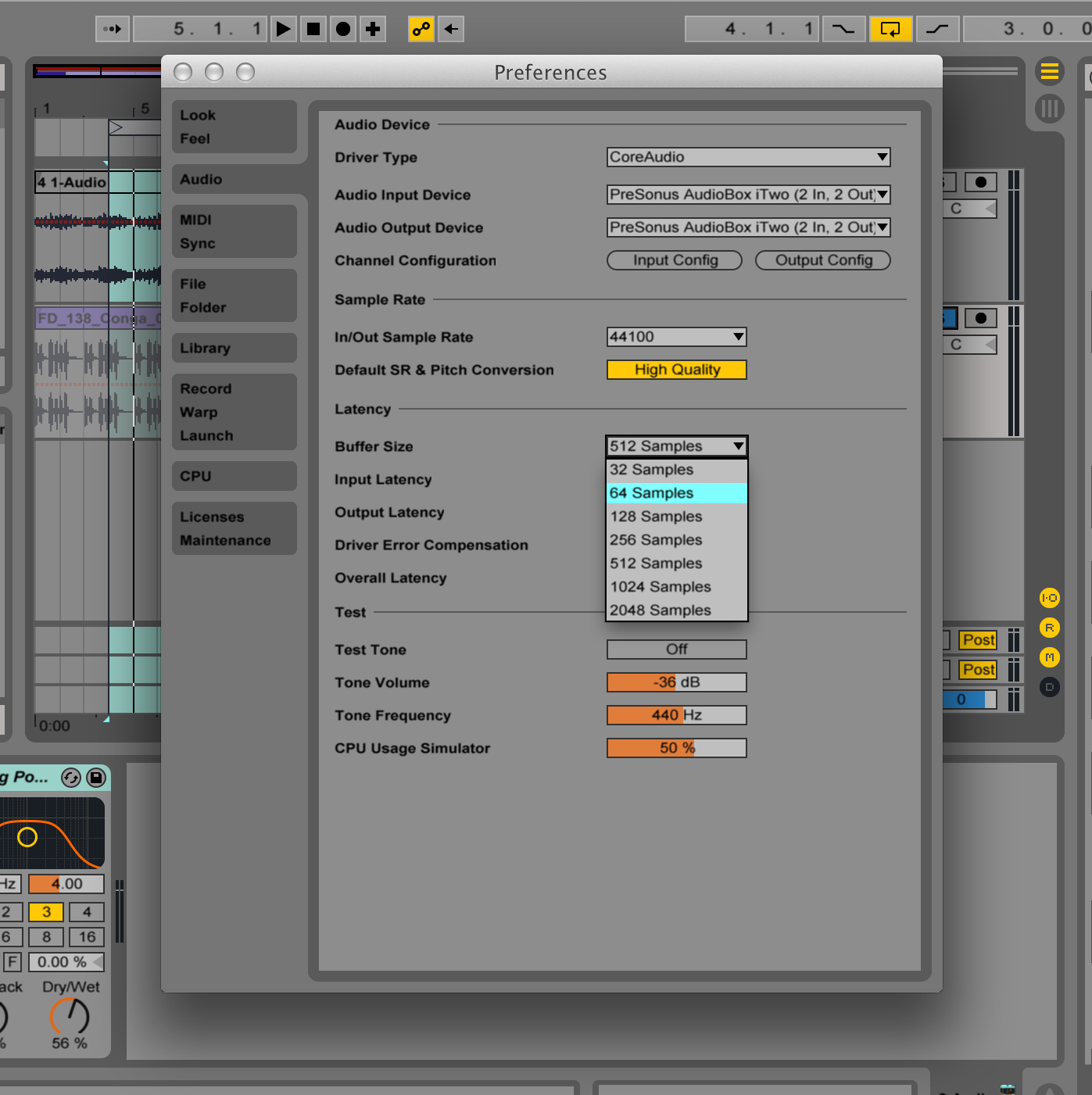Image resolution: width=1092 pixels, height=1095 pixels.
Task: Open the In/Out Sample Rate dropdown
Action: click(676, 337)
